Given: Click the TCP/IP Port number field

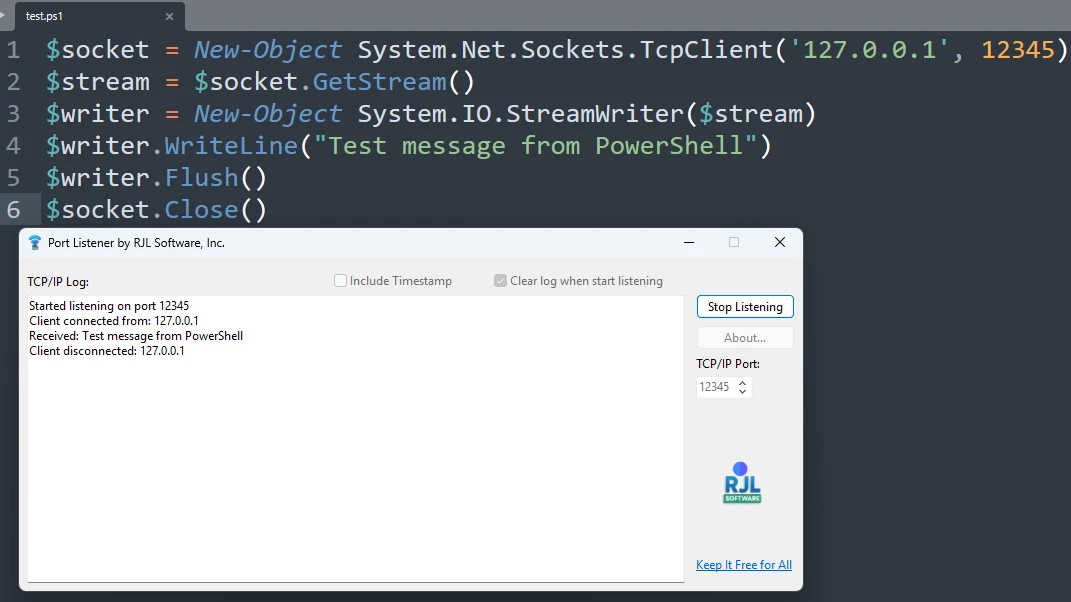Looking at the screenshot, I should [x=715, y=386].
